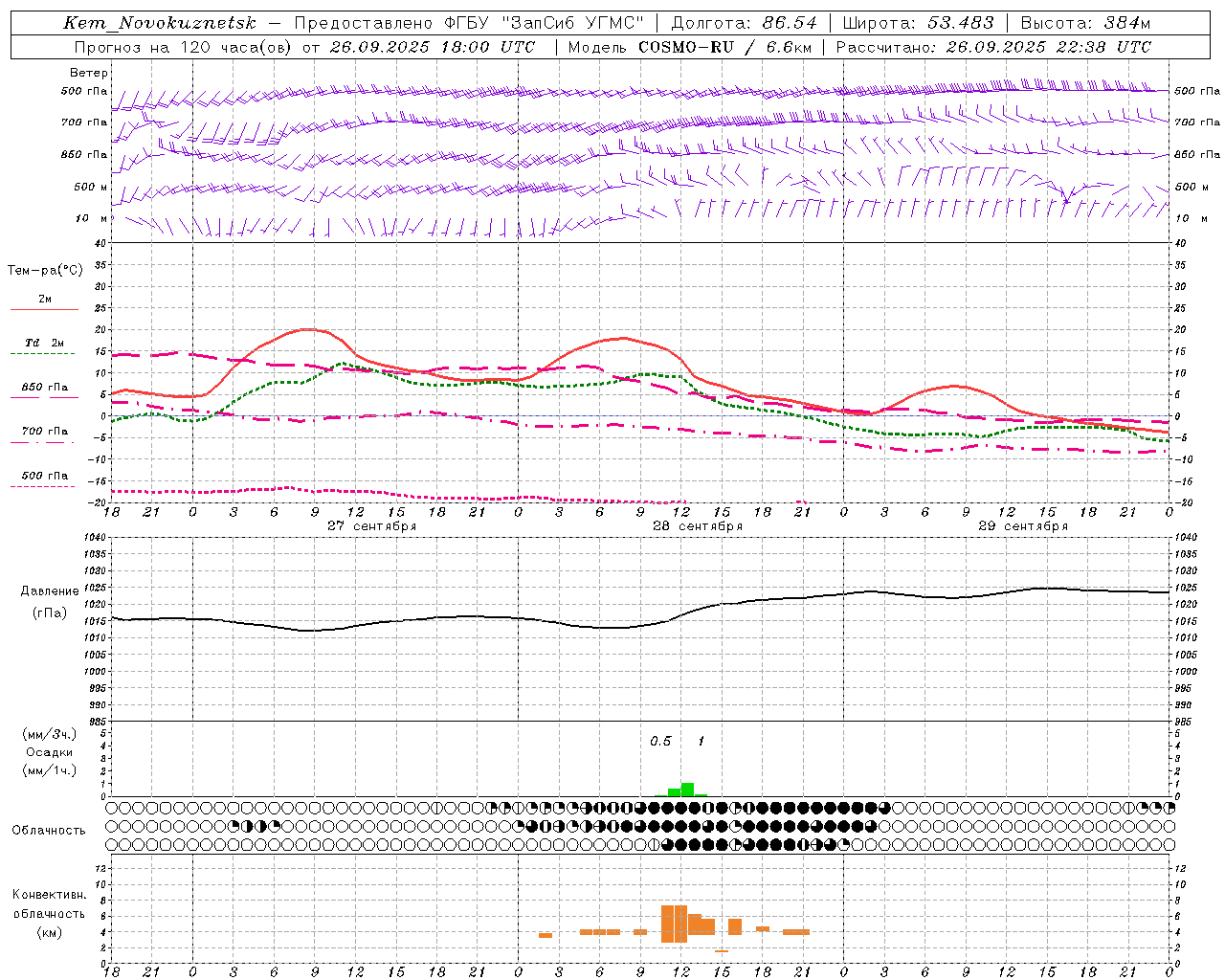Click the (км) unit of convective cloud panel
Viewport: 1225px width, 980px height.
50,932
